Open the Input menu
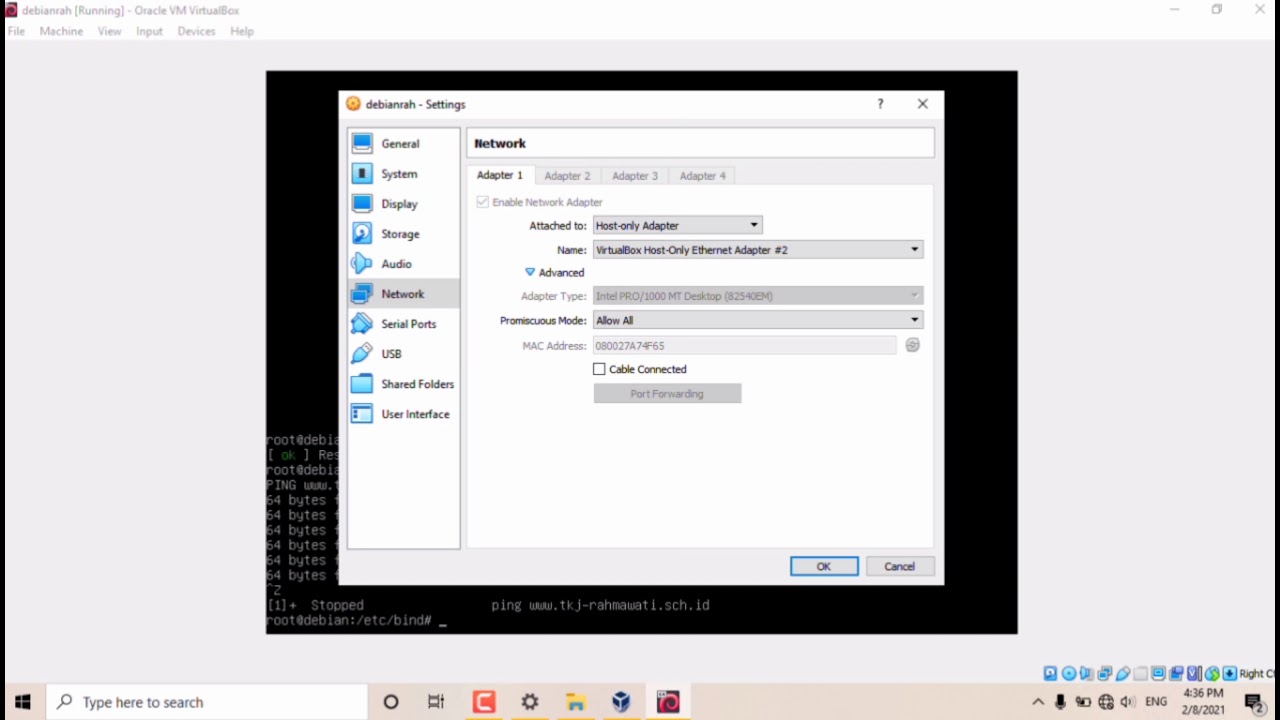This screenshot has height=720, width=1280. pyautogui.click(x=149, y=31)
